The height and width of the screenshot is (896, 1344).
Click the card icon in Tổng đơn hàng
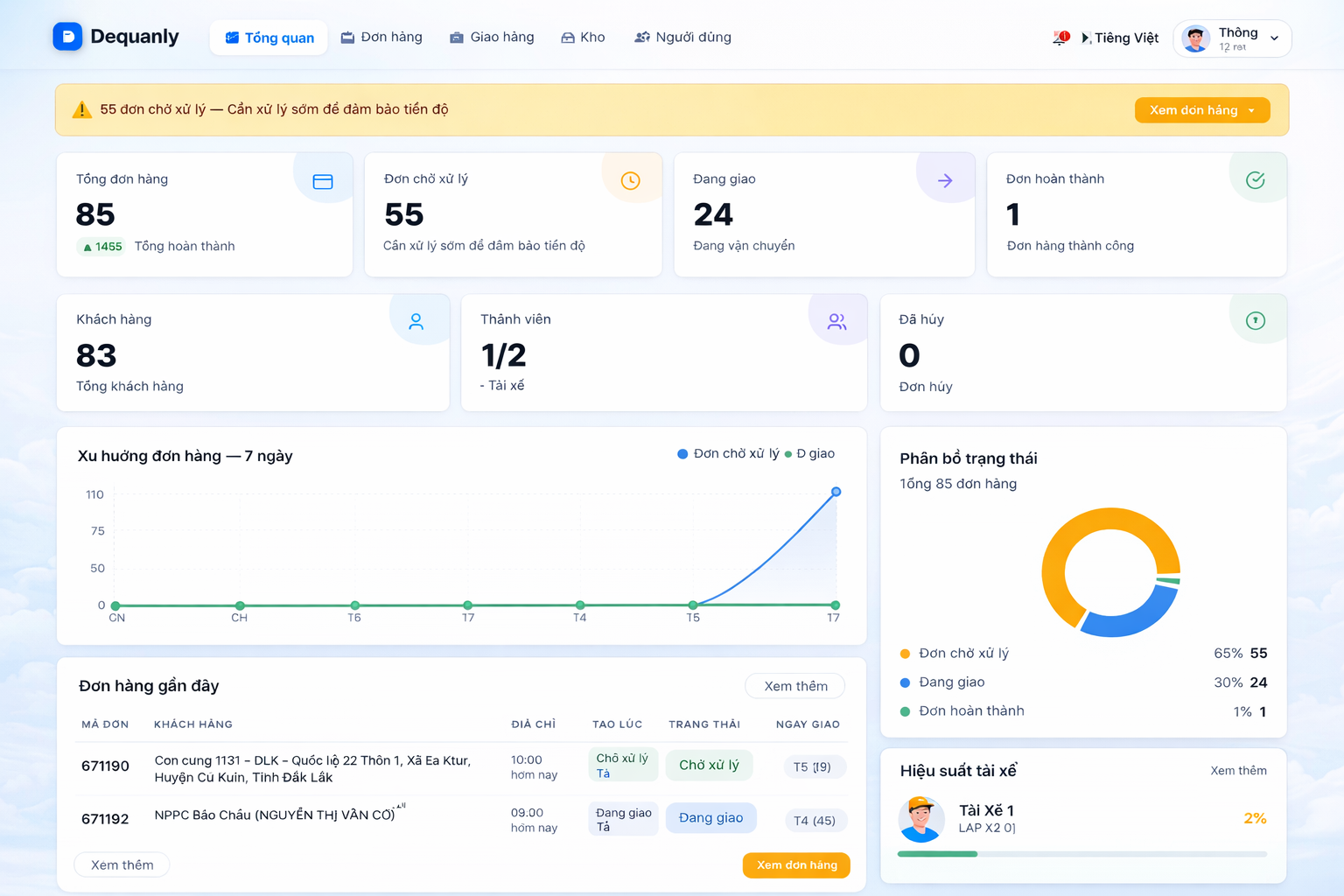click(x=323, y=182)
